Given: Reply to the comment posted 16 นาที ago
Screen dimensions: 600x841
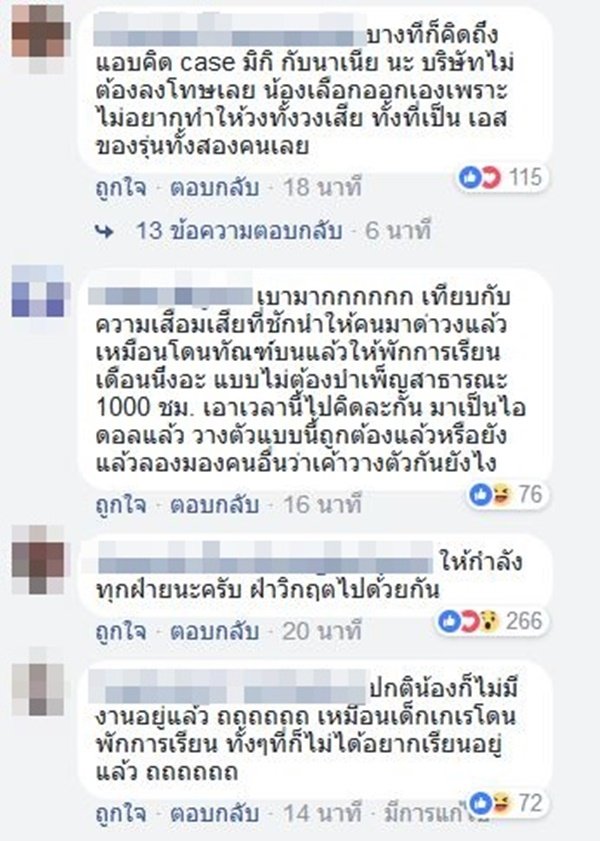Looking at the screenshot, I should point(214,505).
